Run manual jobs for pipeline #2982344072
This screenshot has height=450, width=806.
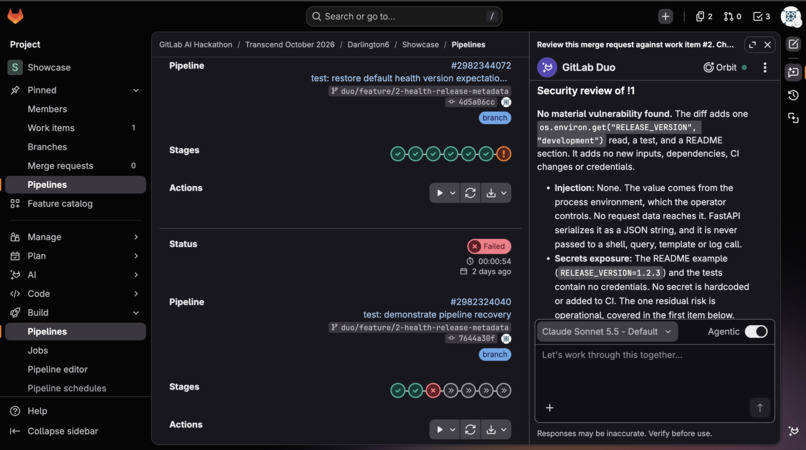pos(445,193)
